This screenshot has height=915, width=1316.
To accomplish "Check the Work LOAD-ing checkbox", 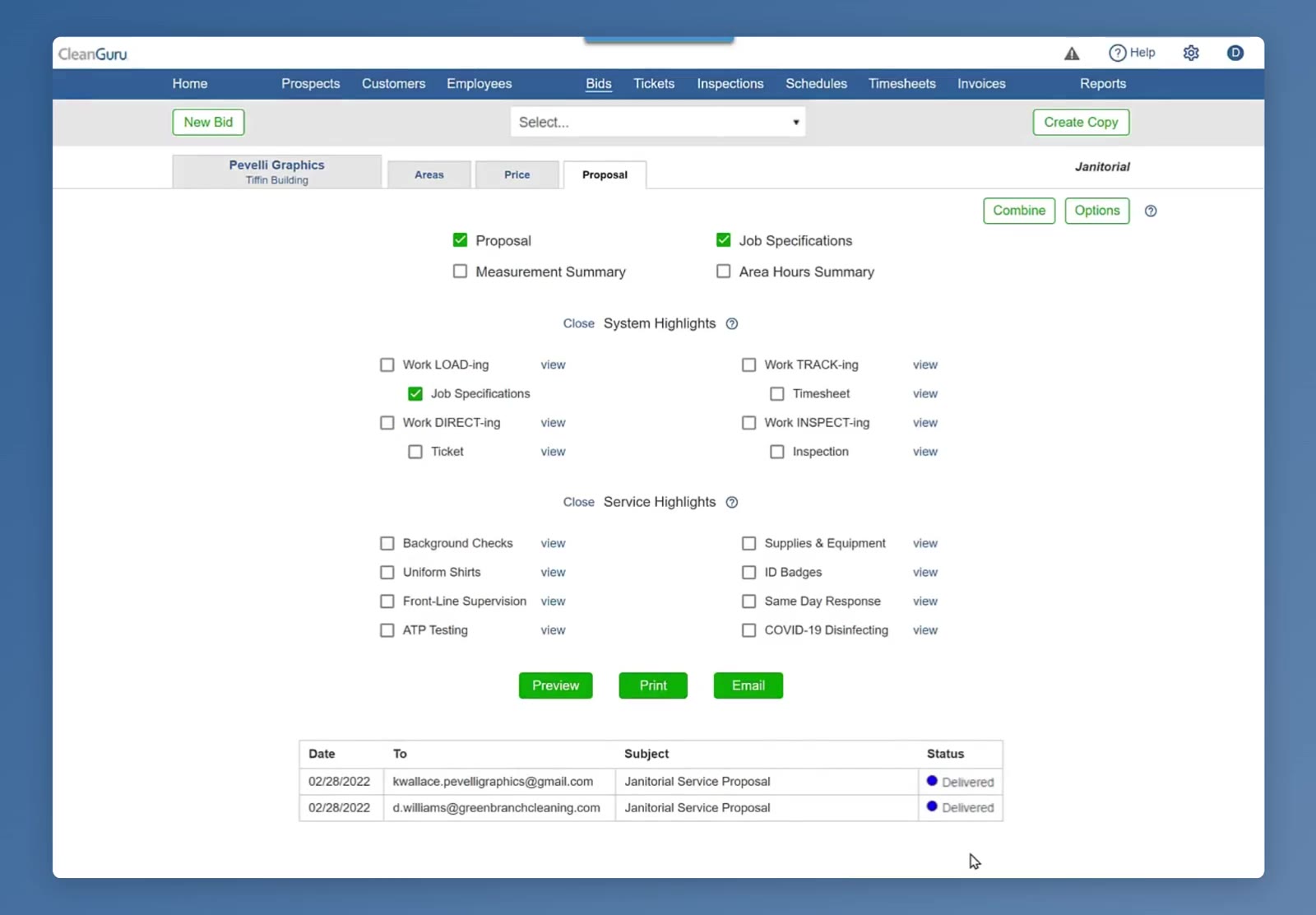I will (387, 365).
